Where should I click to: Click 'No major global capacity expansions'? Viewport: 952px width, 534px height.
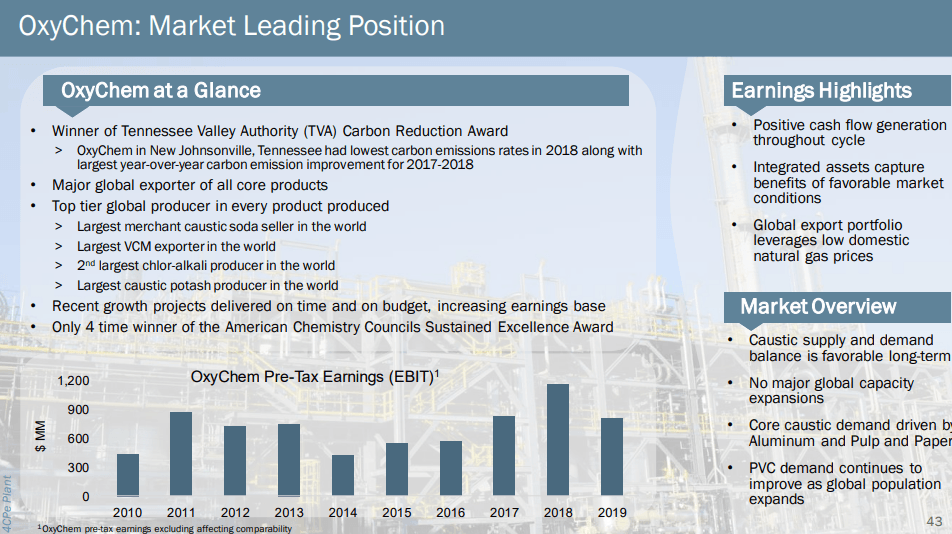pos(831,391)
